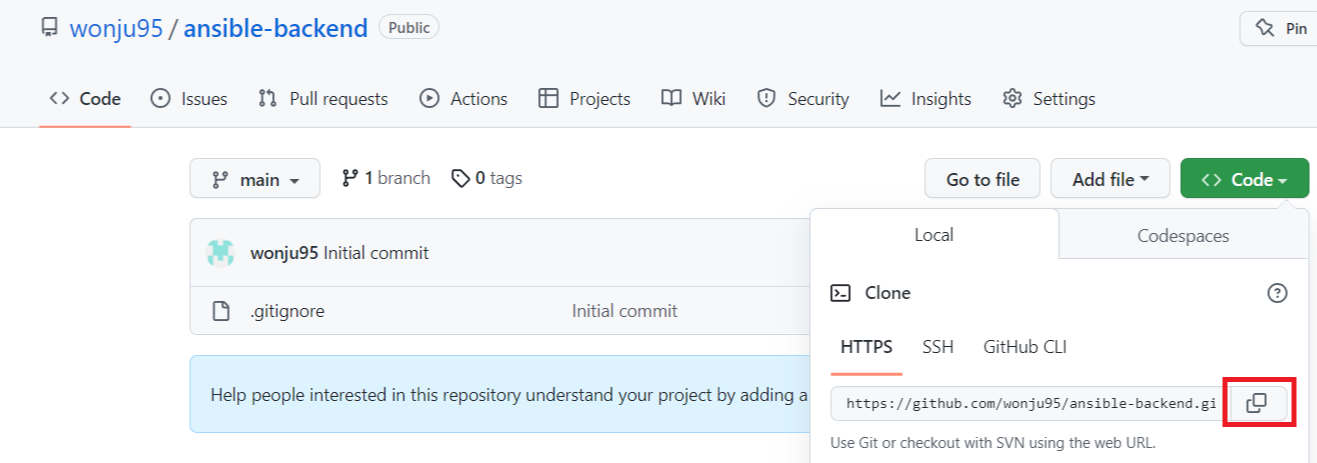The image size is (1317, 463).
Task: Switch to the Codespaces tab
Action: click(1183, 236)
